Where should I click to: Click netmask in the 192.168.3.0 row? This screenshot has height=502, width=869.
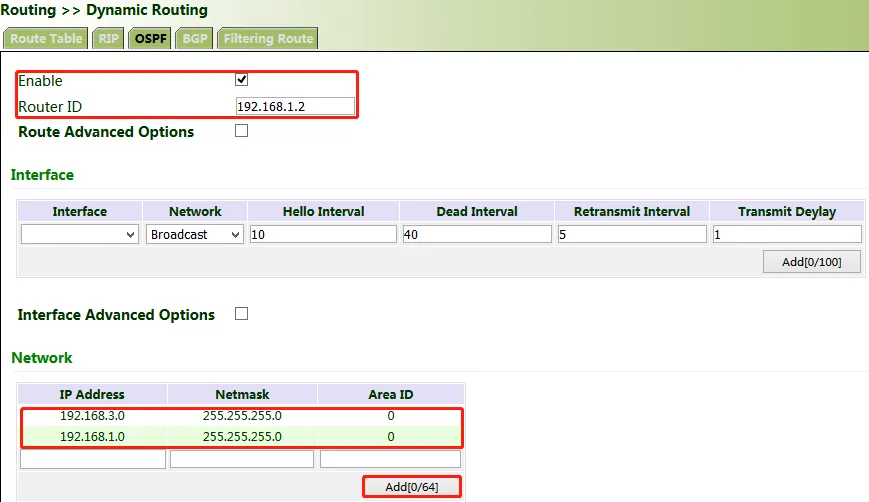tap(242, 416)
